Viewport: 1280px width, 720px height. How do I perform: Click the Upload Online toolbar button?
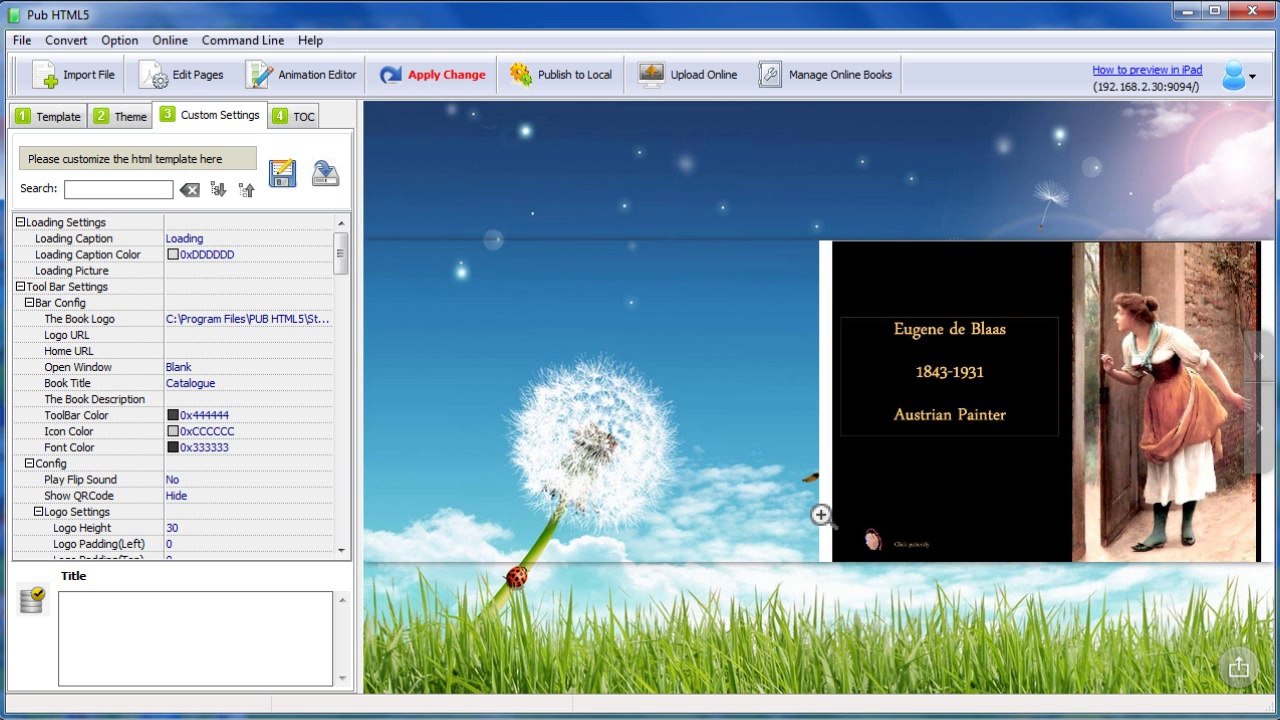click(x=688, y=75)
